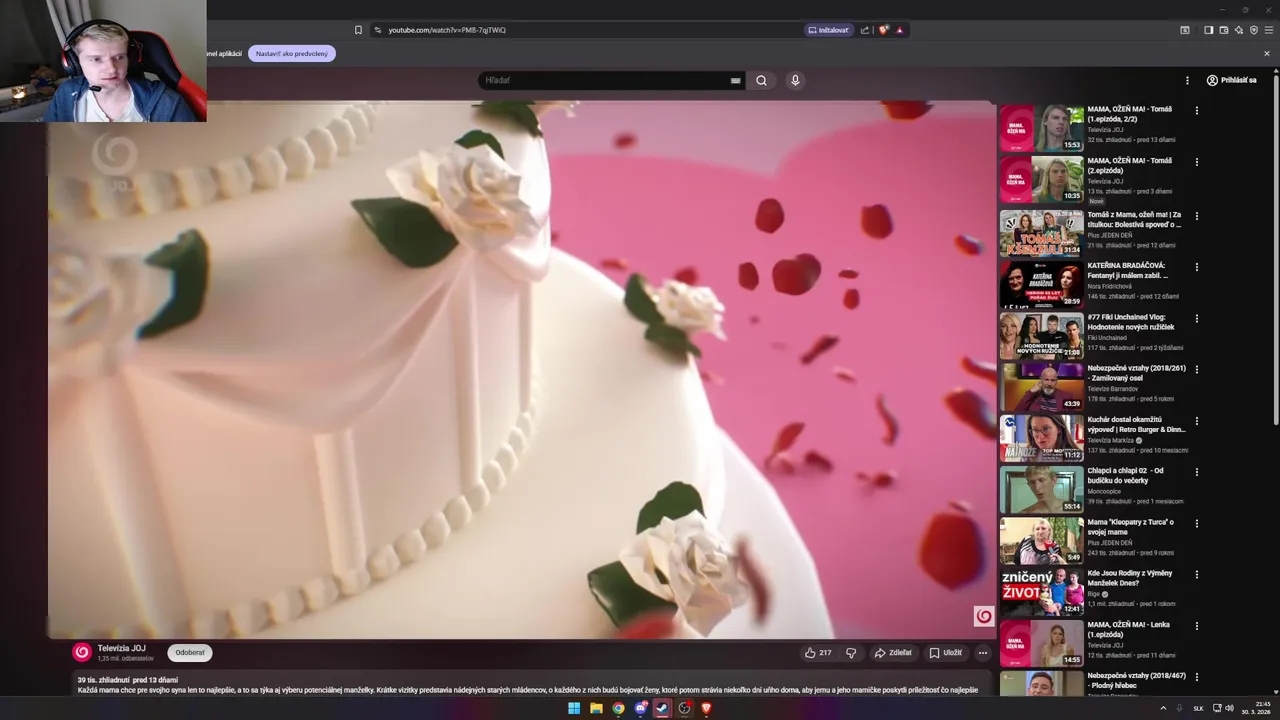Open options menu for Chlapci a chlapi 02

[1197, 472]
